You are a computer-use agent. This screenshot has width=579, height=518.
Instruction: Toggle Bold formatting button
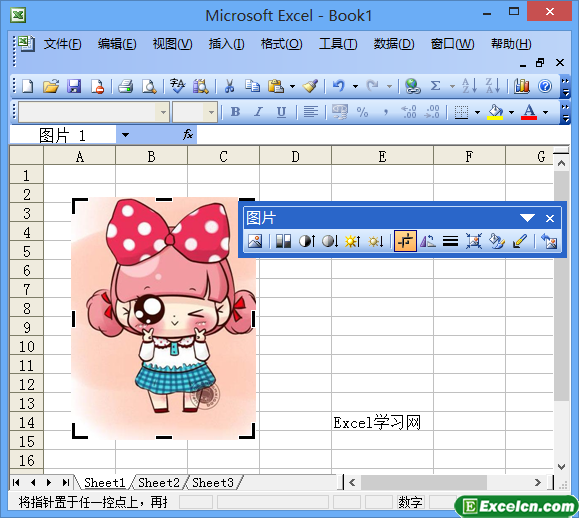pyautogui.click(x=235, y=112)
